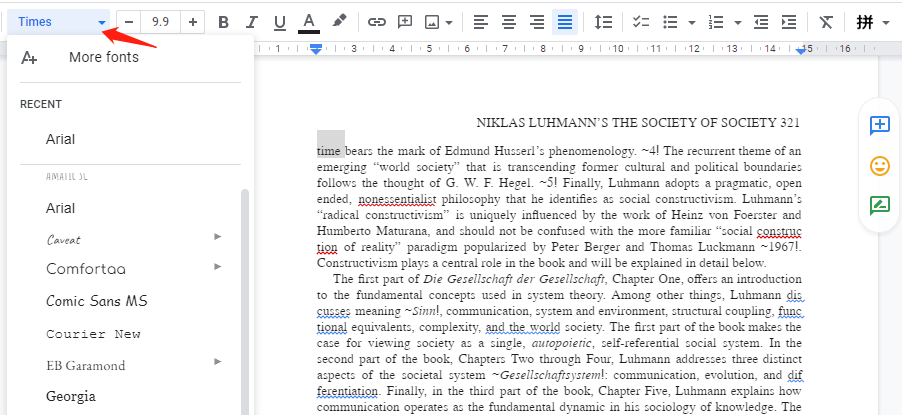Click the italic title Die Gesellschaft der Gesellschaft

pos(514,280)
